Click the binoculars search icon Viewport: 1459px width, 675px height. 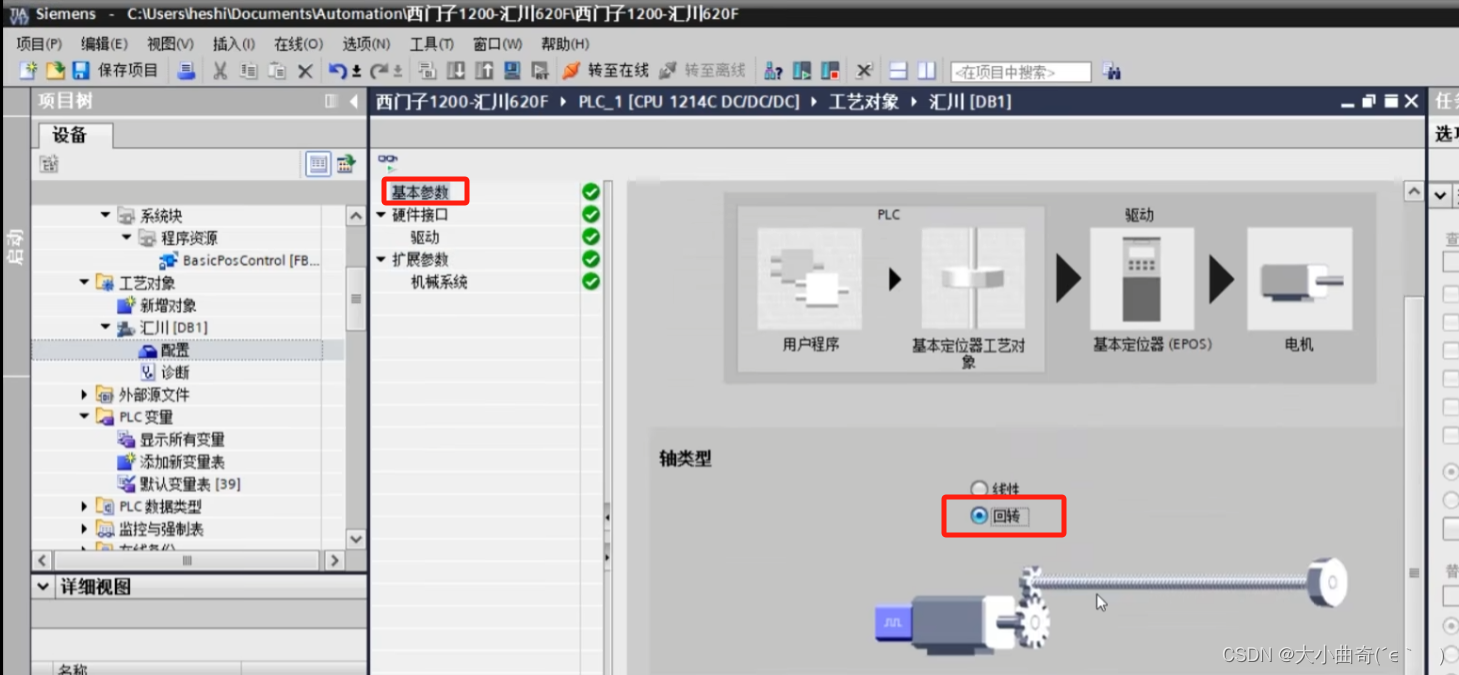(1111, 71)
